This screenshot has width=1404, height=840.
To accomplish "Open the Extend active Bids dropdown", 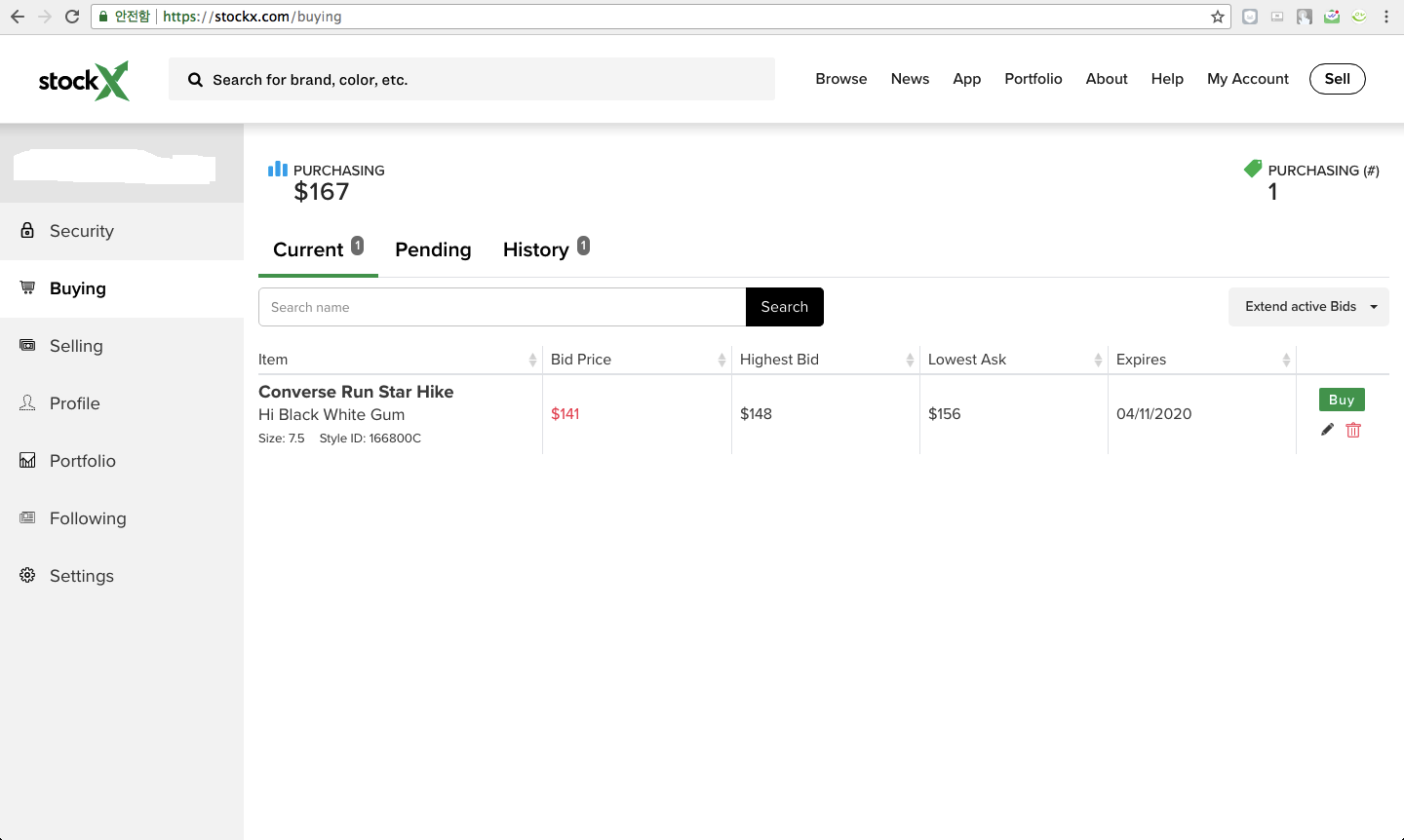I will click(x=1308, y=307).
